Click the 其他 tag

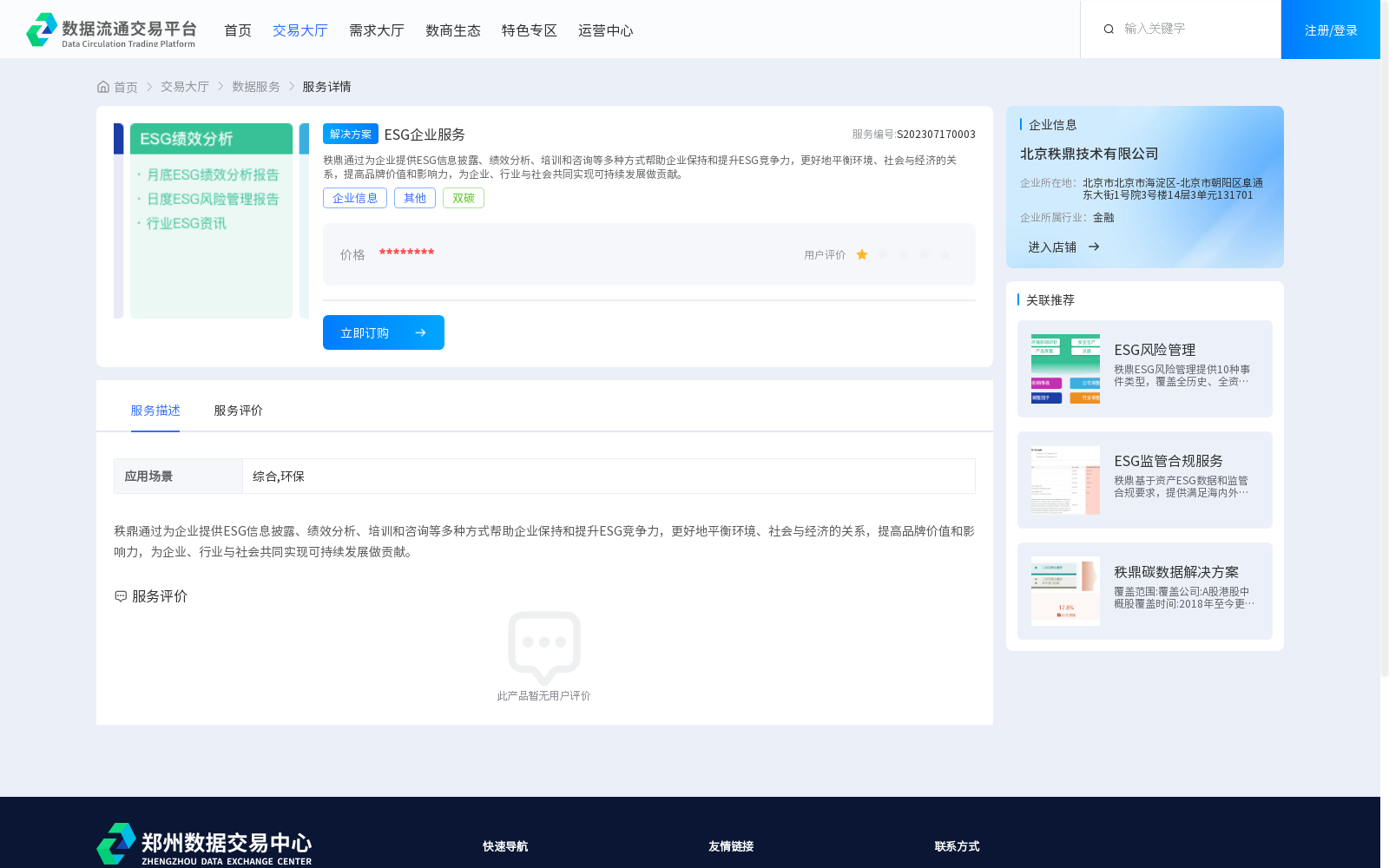tap(415, 198)
